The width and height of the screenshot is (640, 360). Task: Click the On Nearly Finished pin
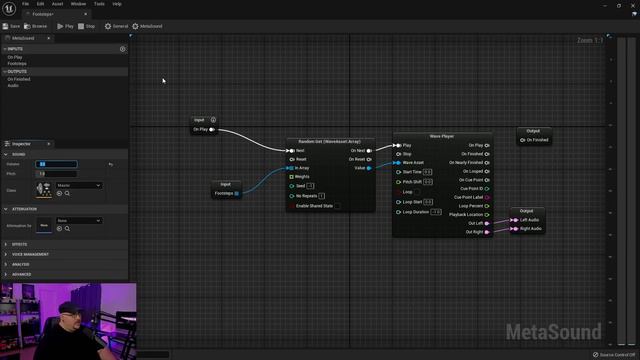[x=487, y=163]
